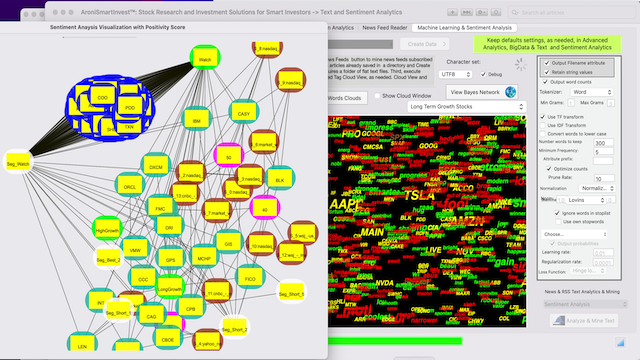Click the Search all articles field

(572, 13)
